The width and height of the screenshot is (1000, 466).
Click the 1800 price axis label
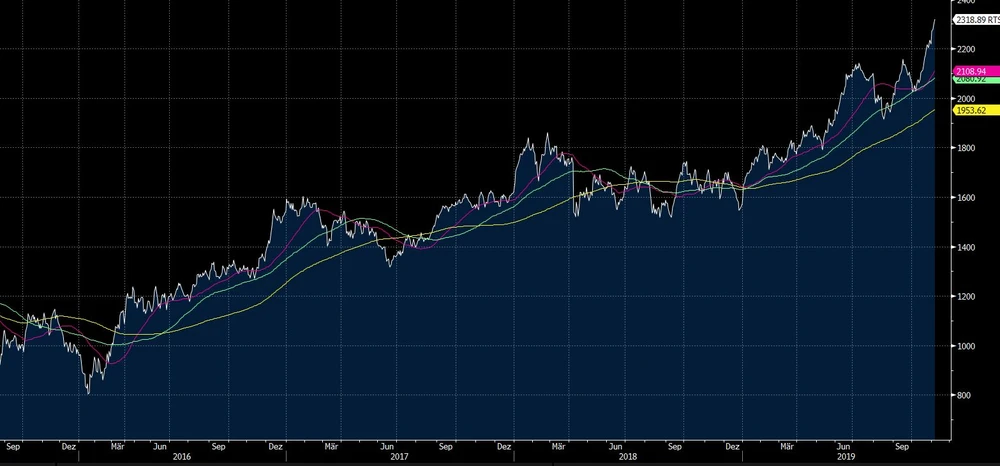[967, 148]
